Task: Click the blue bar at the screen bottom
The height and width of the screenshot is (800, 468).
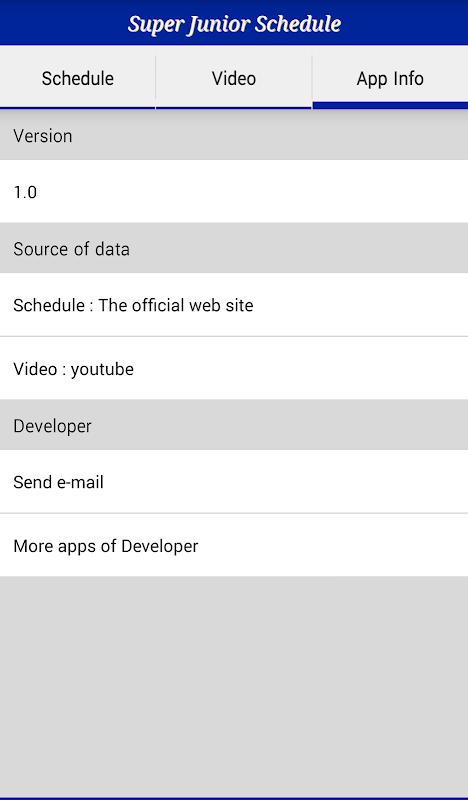Action: pyautogui.click(x=234, y=798)
